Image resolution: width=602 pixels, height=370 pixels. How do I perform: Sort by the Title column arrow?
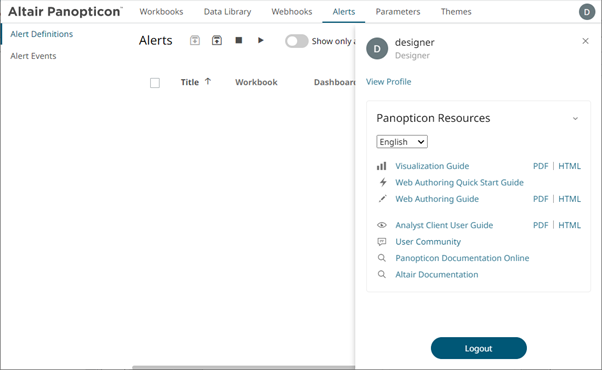[208, 81]
